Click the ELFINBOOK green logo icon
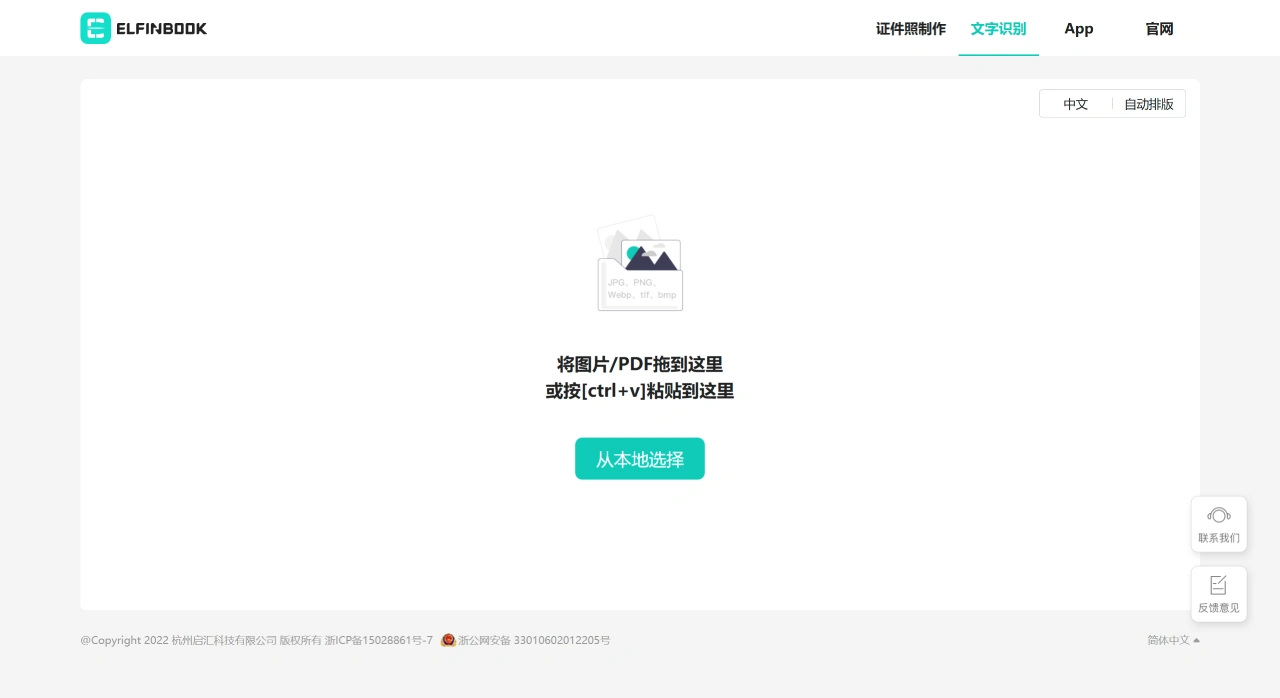The height and width of the screenshot is (698, 1280). (x=95, y=28)
